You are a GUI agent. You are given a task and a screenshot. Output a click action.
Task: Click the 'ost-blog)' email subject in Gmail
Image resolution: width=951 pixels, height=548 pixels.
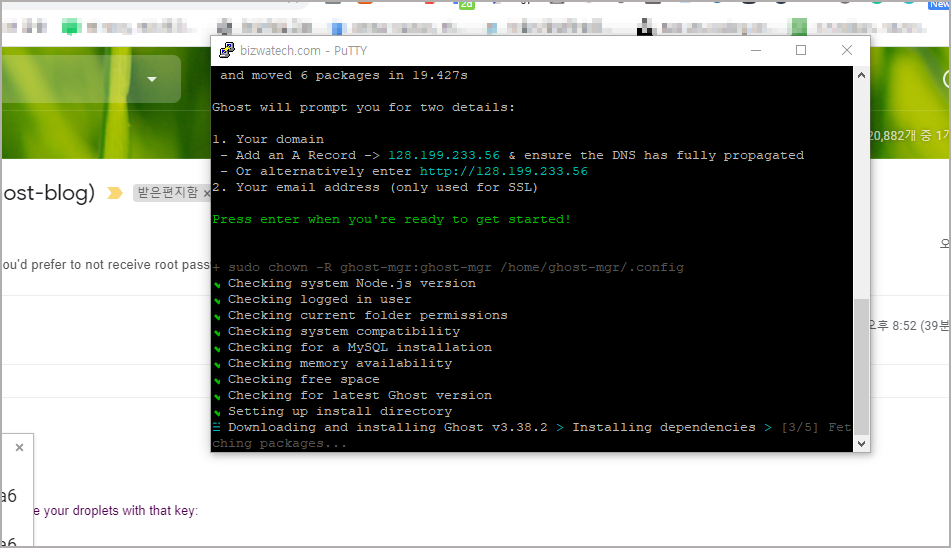point(49,193)
